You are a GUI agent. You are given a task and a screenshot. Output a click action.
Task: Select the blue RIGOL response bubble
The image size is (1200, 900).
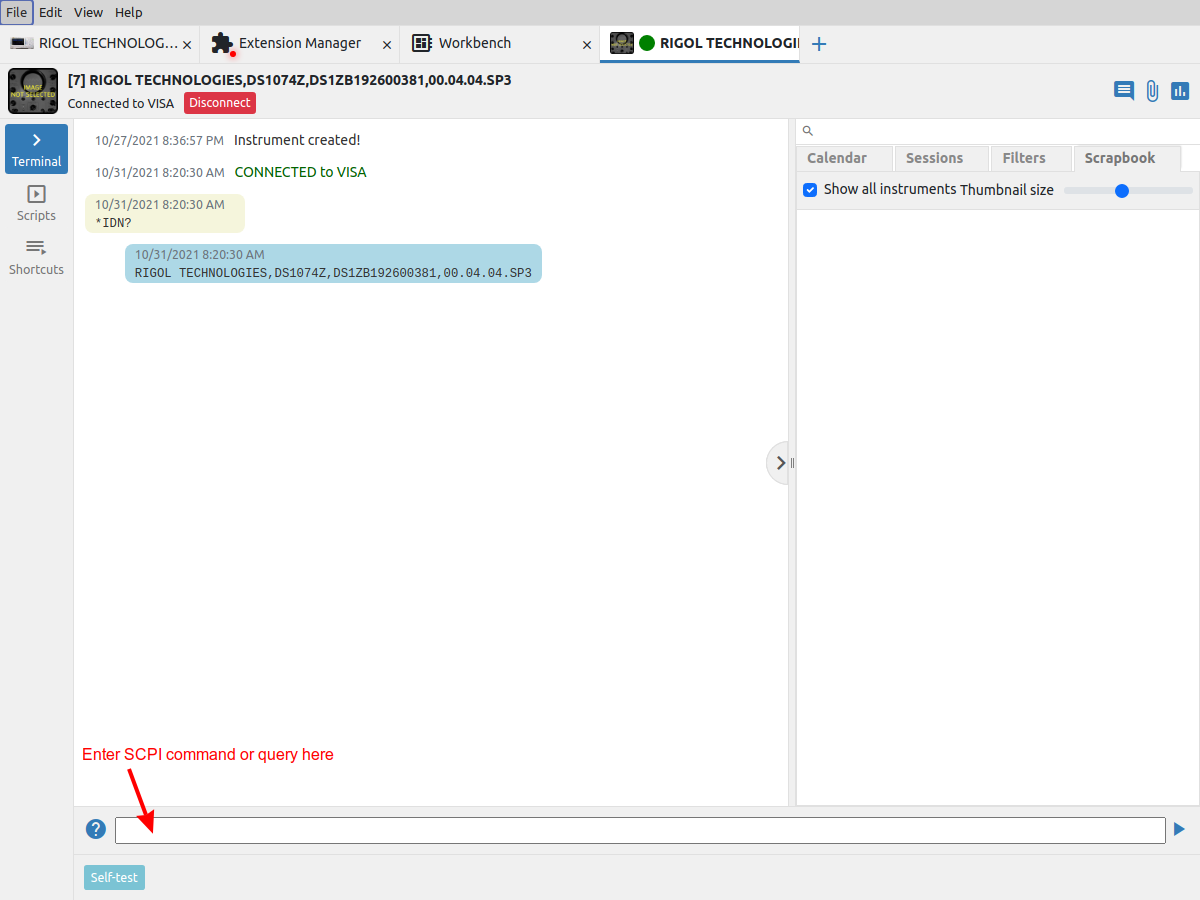click(333, 263)
